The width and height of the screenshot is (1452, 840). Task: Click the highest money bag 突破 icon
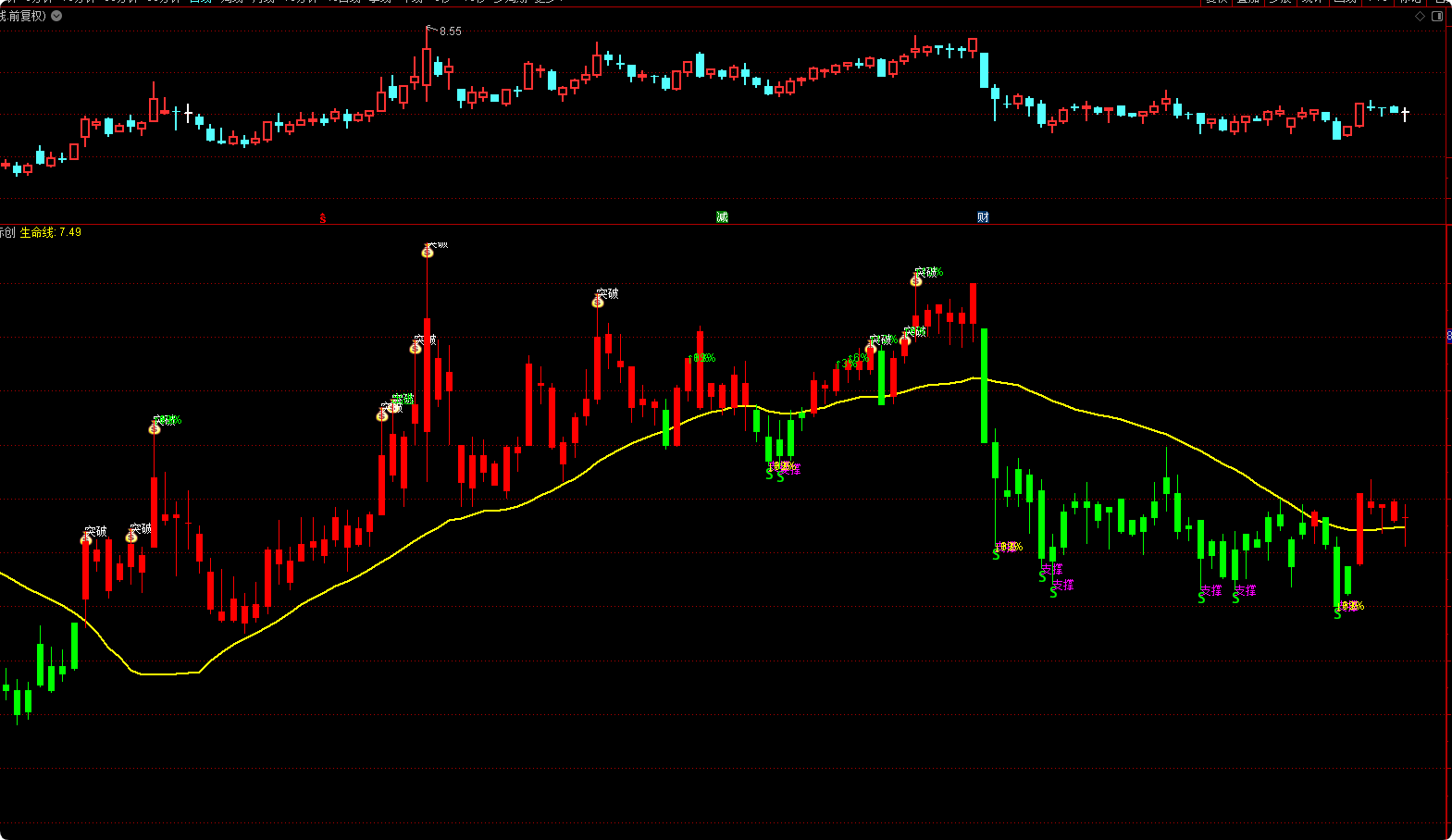[x=428, y=252]
